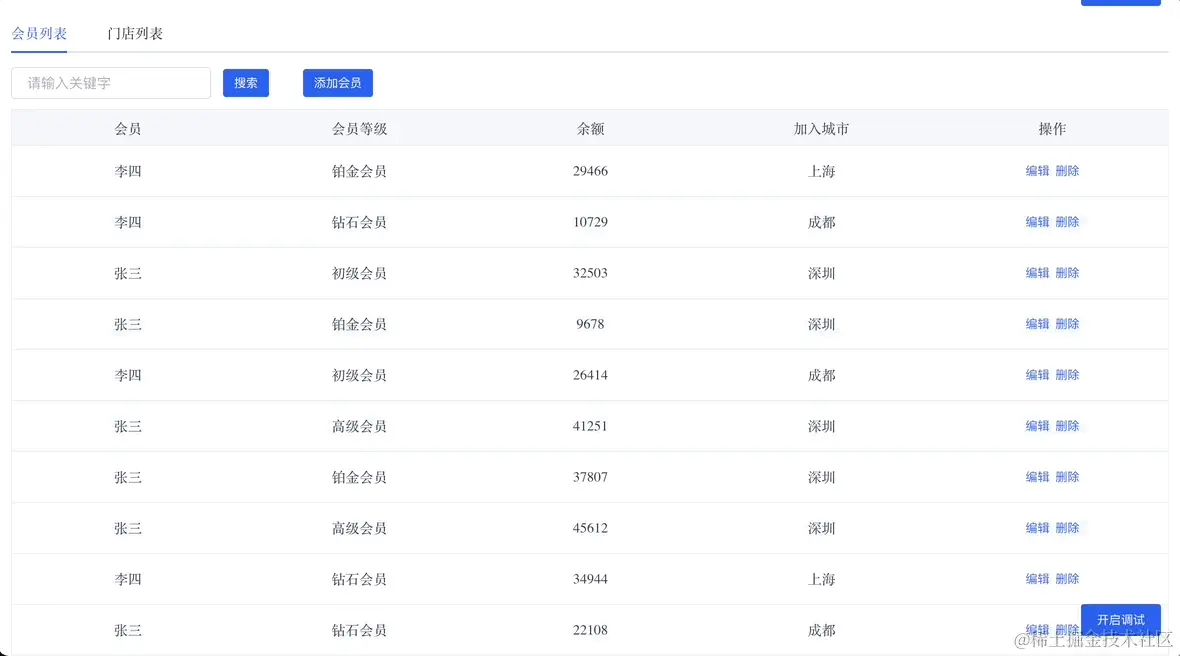Click 初级会员 in the 32503 row
The width and height of the screenshot is (1180, 656).
coord(359,273)
